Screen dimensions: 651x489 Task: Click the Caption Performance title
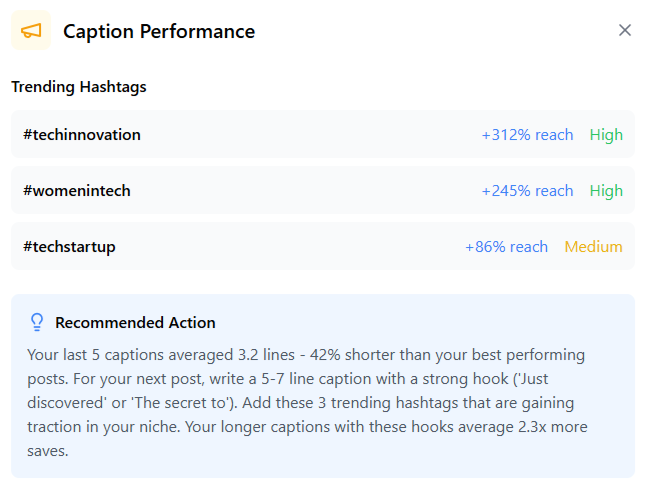159,31
